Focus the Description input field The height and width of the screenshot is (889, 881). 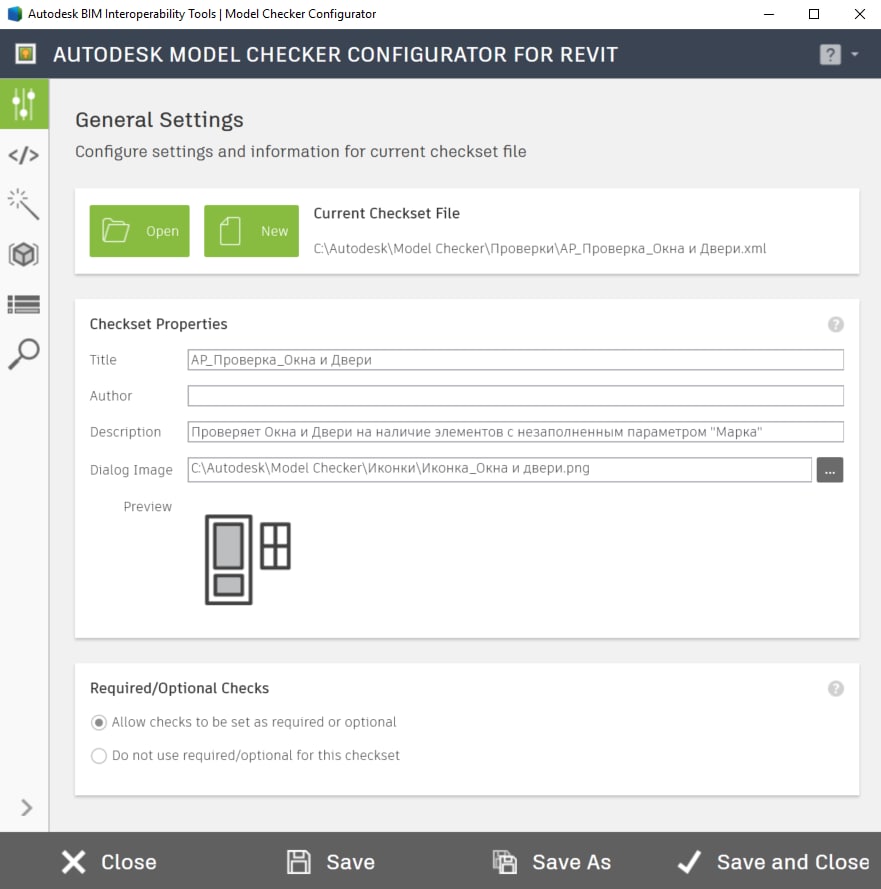click(x=515, y=432)
